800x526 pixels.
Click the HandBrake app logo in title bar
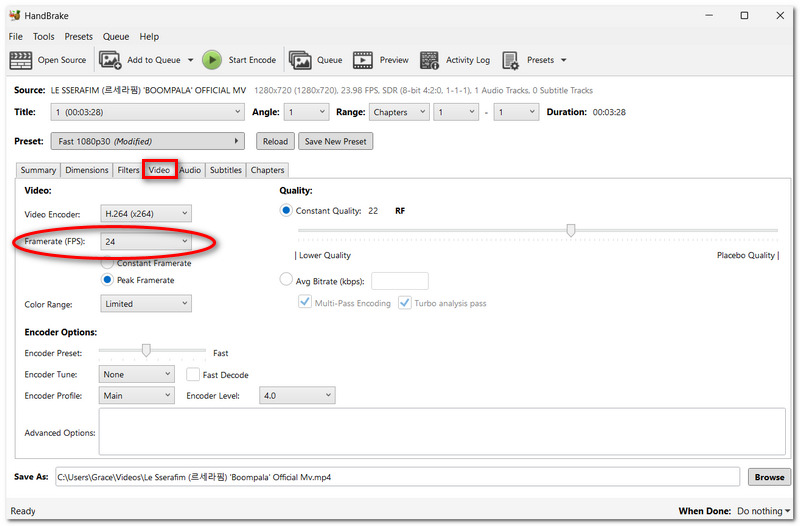tap(14, 15)
